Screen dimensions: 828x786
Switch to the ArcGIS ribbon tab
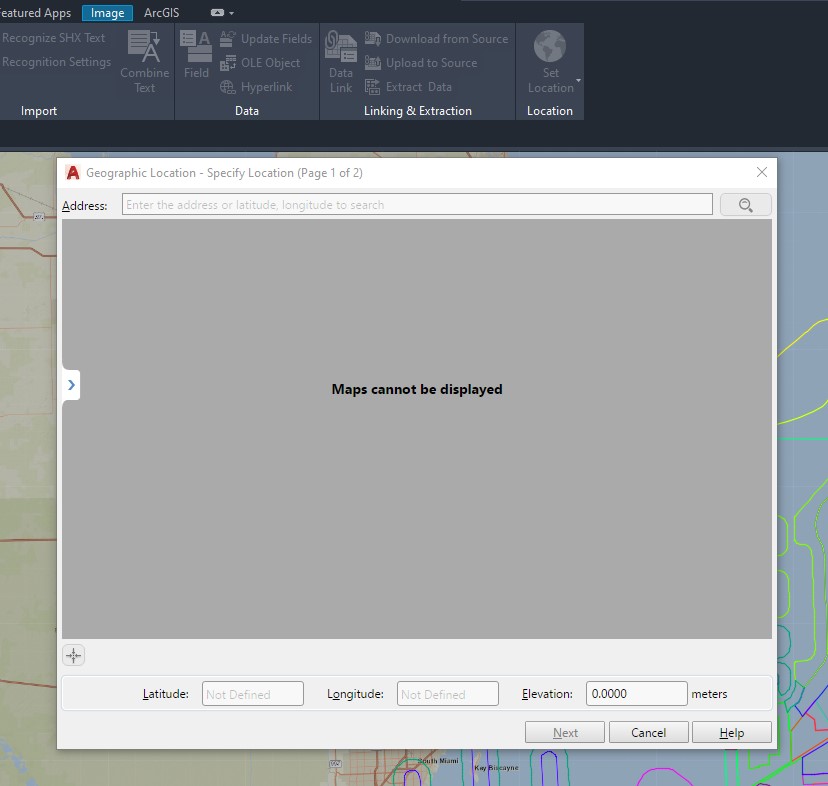(x=162, y=12)
